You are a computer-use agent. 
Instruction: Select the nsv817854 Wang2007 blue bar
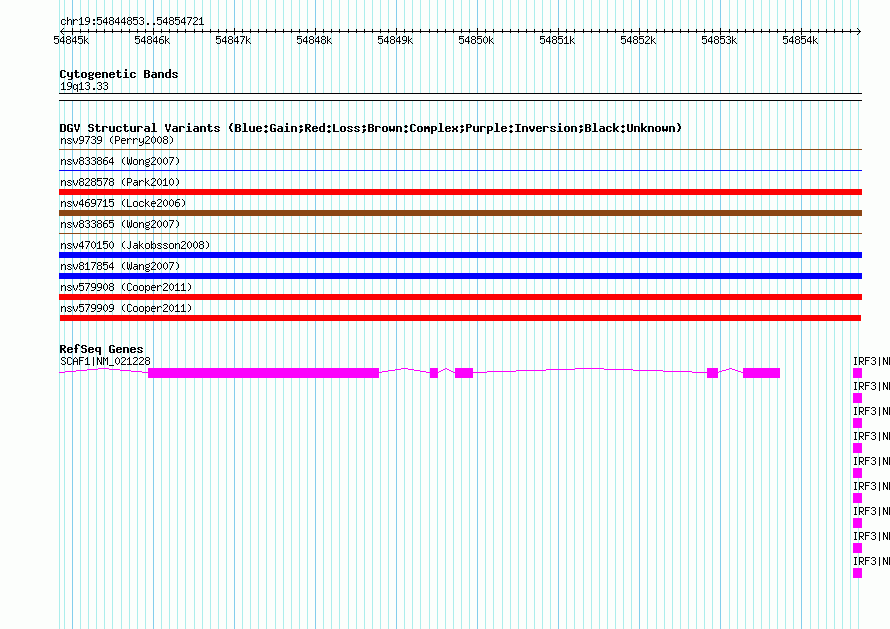460,276
